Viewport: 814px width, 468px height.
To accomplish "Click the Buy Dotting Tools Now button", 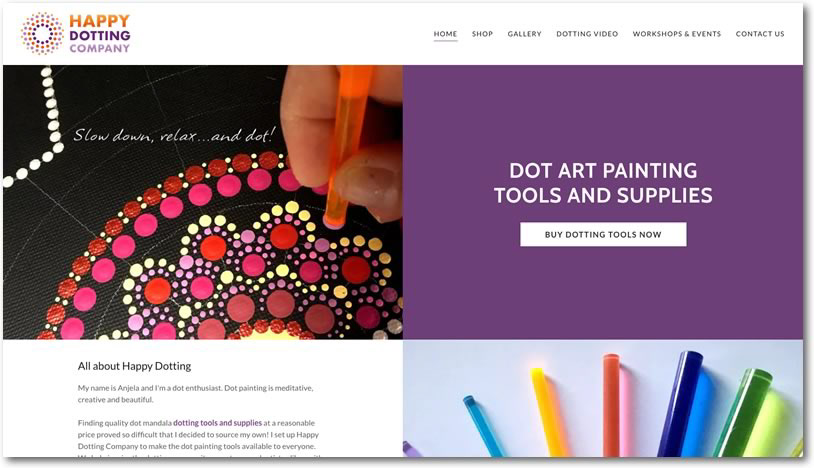I will tap(603, 235).
